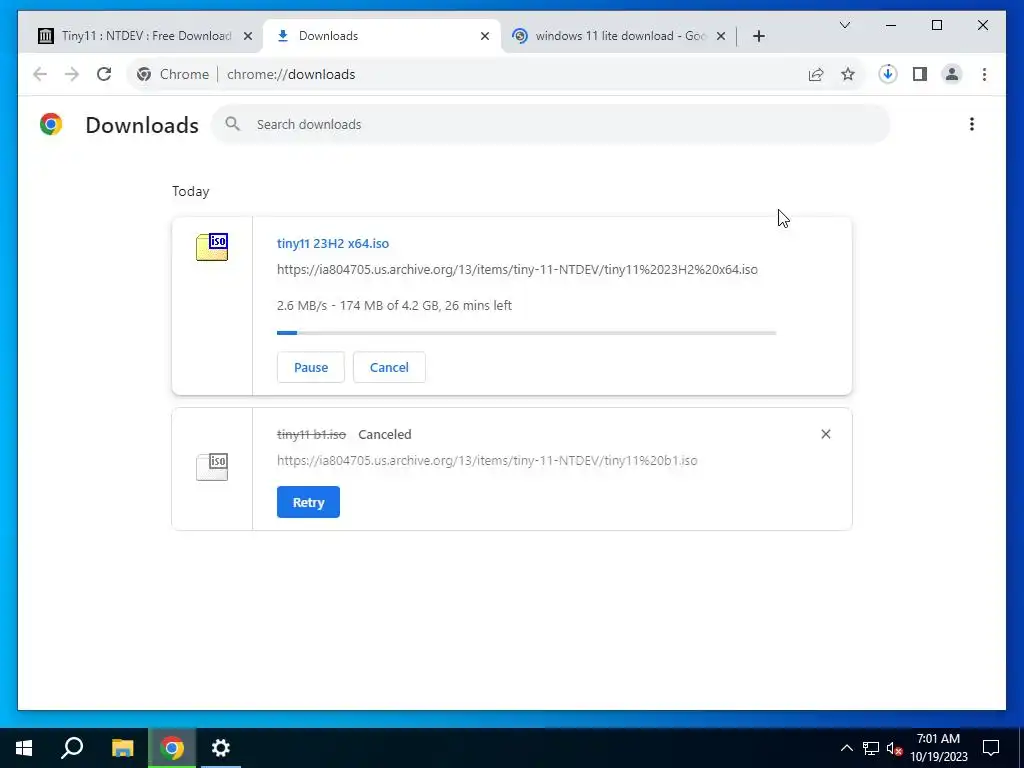Open tiny11 23H2 x64.iso file link

click(332, 244)
